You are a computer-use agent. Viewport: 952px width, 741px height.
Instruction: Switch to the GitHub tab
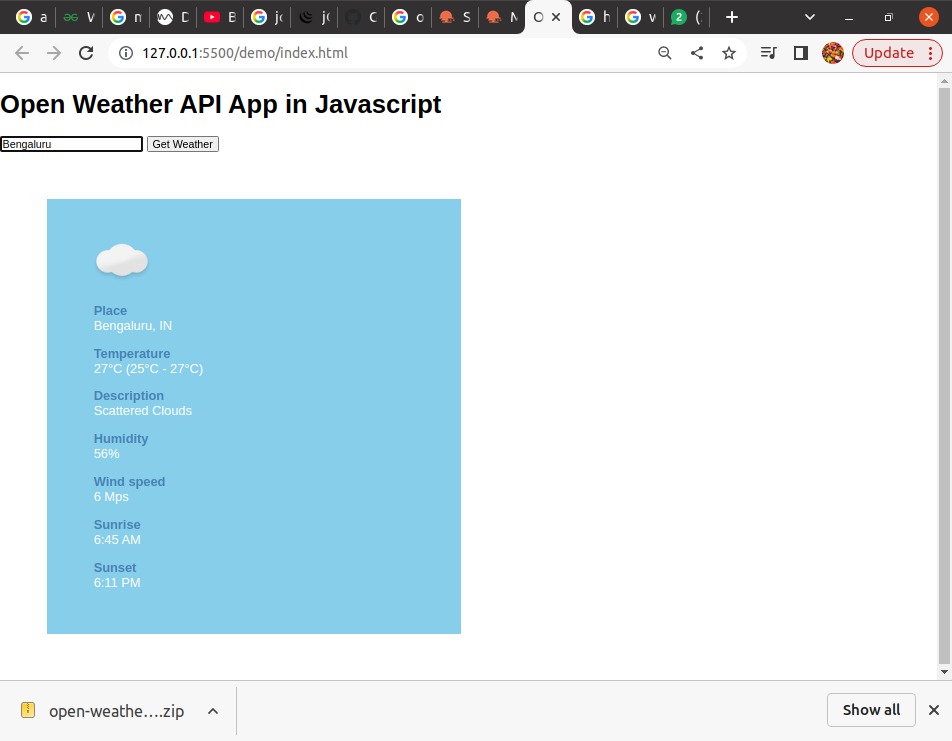coord(361,17)
